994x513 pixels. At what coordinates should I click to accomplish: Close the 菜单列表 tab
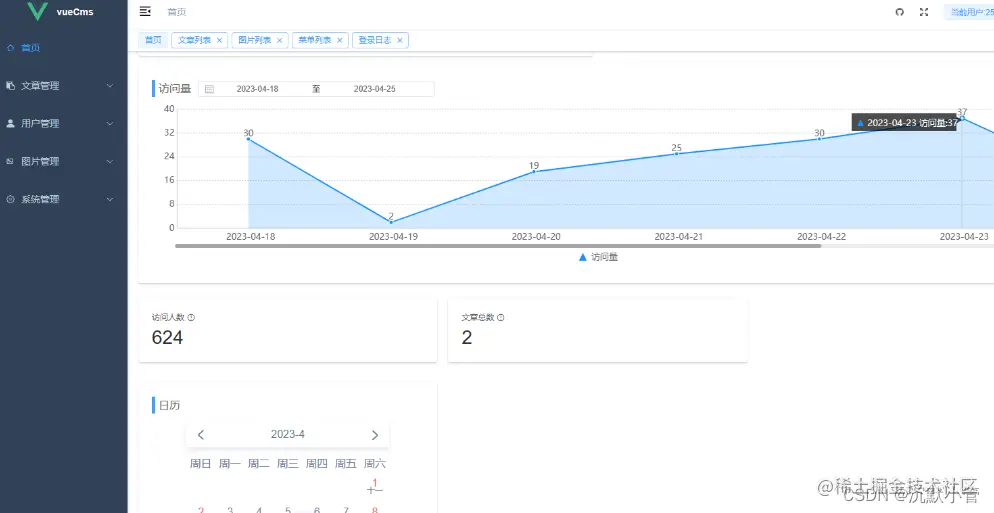tap(340, 40)
